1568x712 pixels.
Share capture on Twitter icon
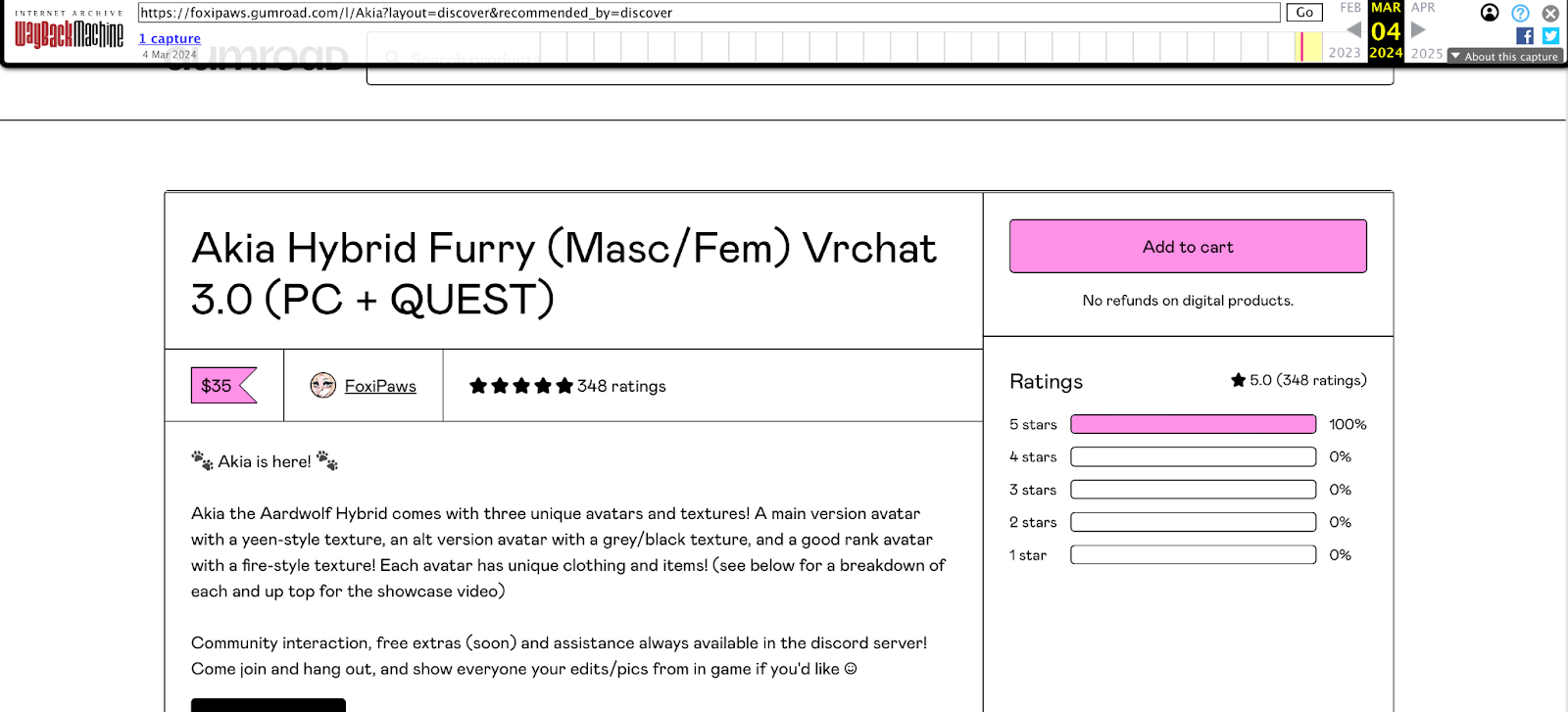1550,35
